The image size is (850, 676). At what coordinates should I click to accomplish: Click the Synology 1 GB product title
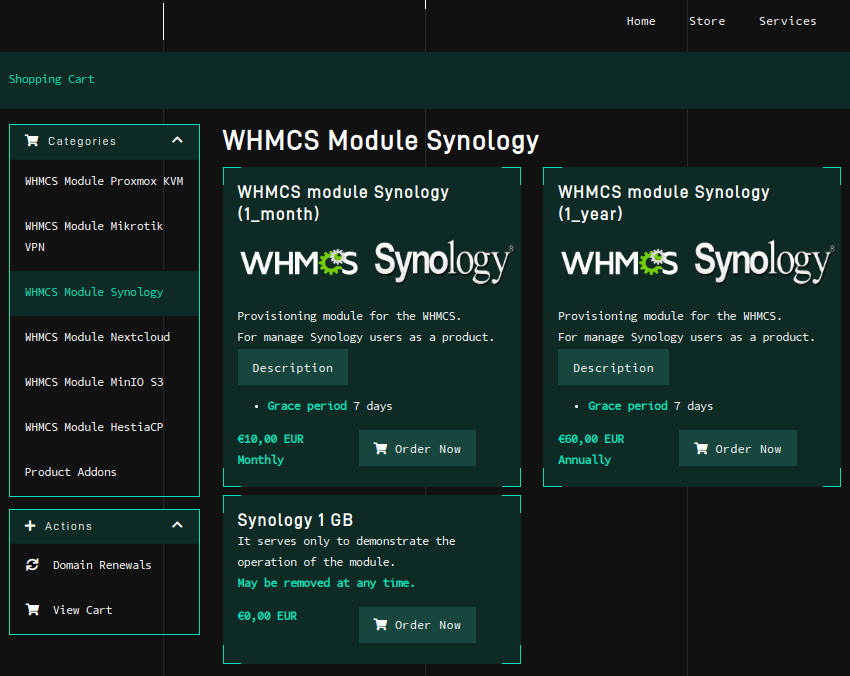point(295,520)
